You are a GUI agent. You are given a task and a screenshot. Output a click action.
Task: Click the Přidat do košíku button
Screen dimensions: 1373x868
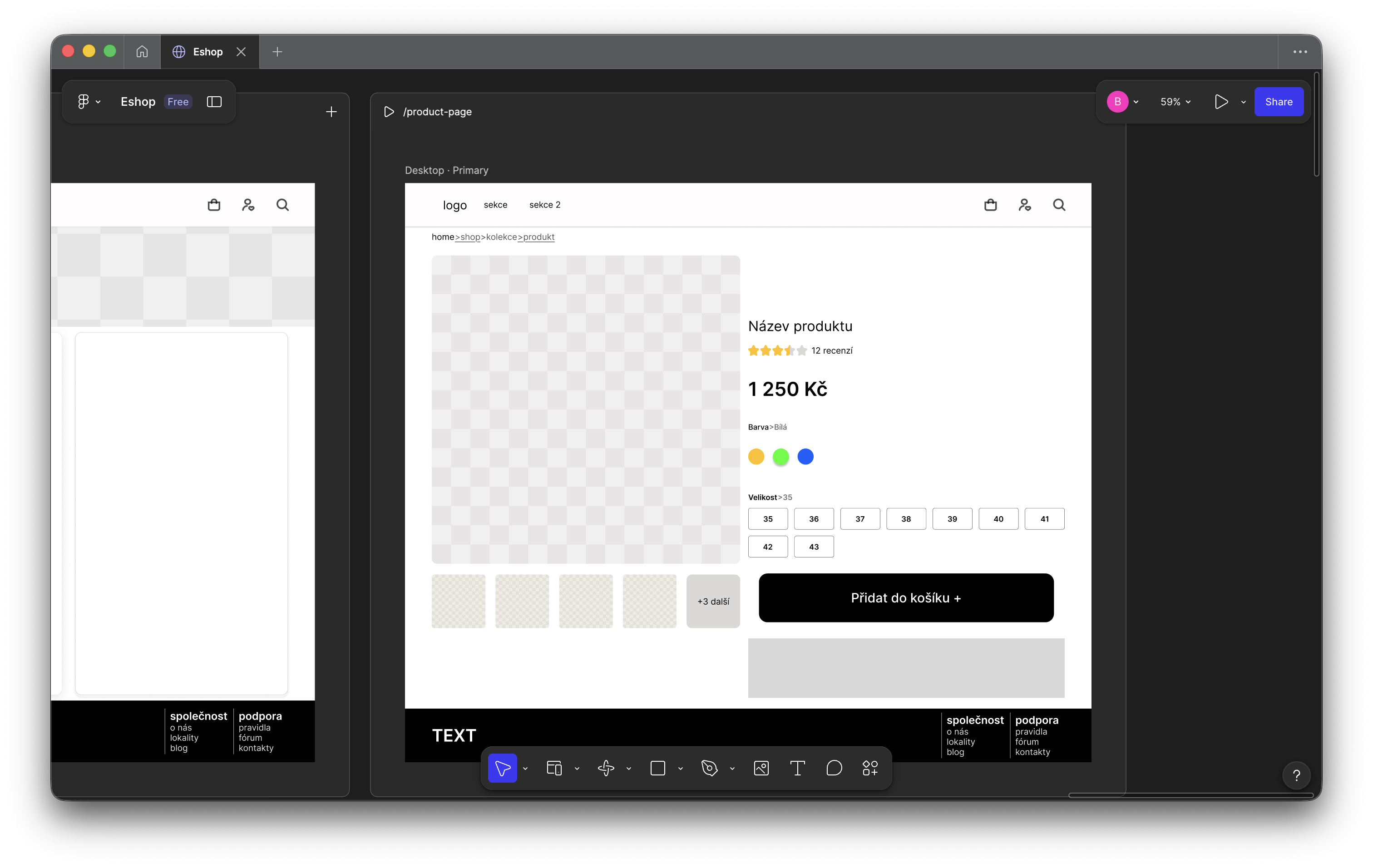point(906,598)
